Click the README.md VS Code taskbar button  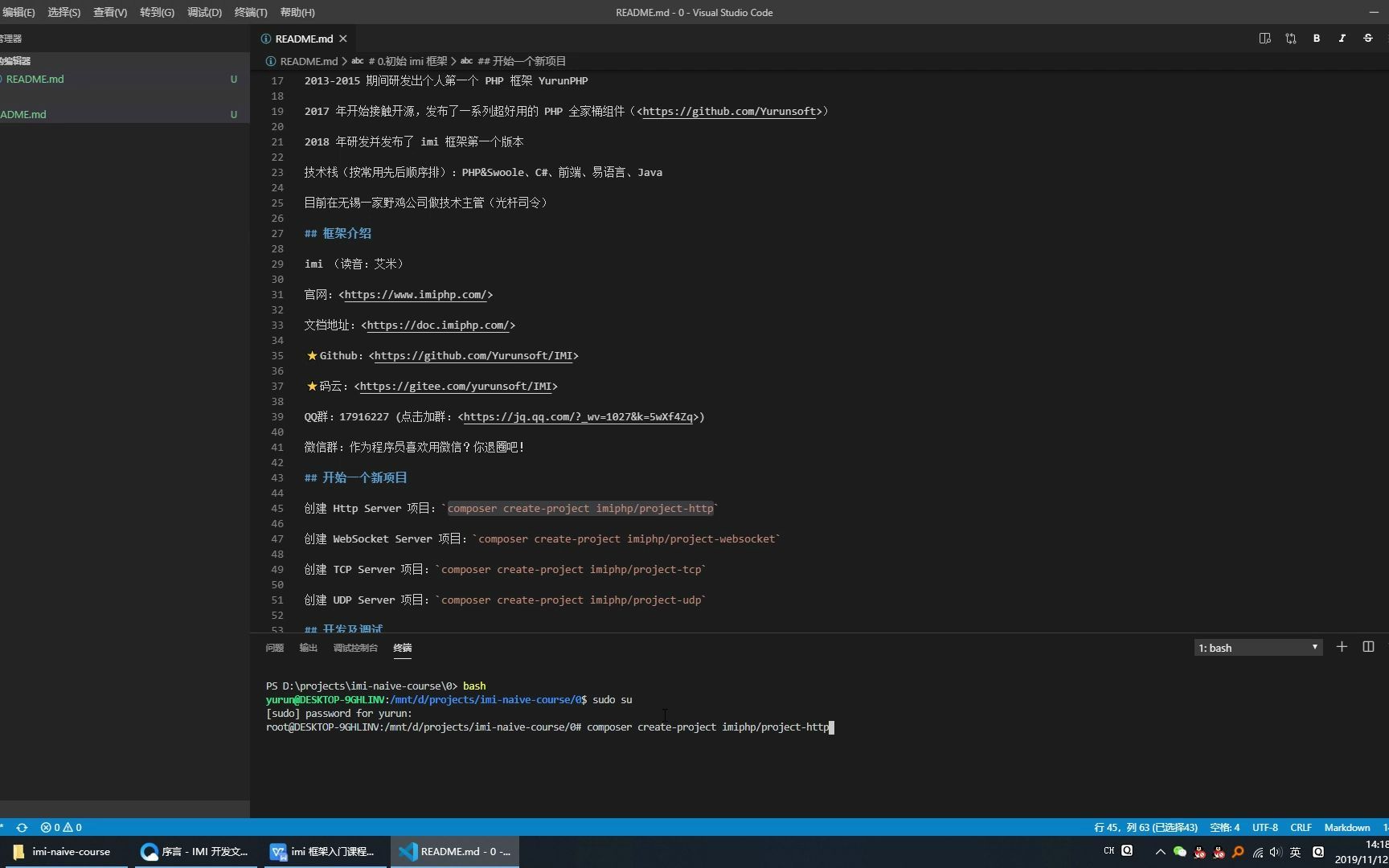point(455,851)
